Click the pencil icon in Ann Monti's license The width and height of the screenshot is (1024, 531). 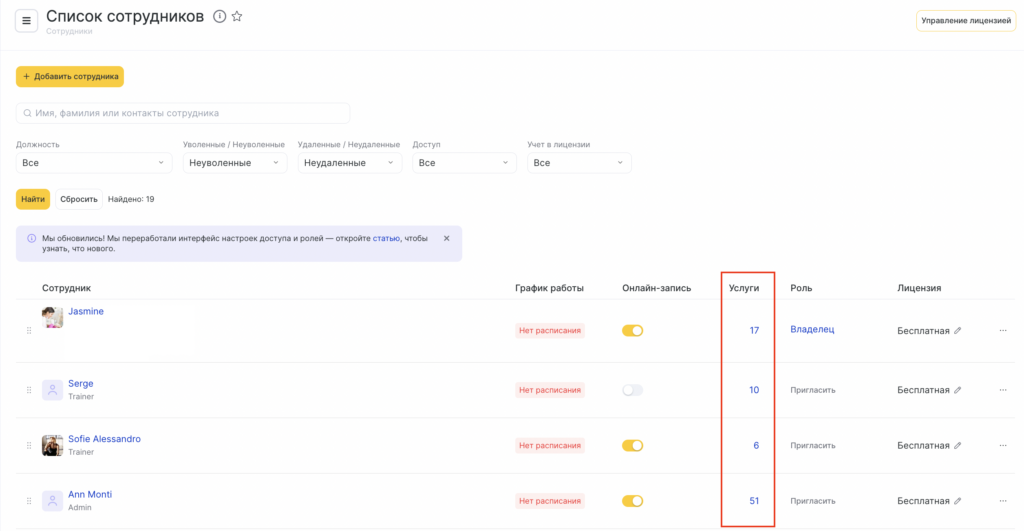958,501
